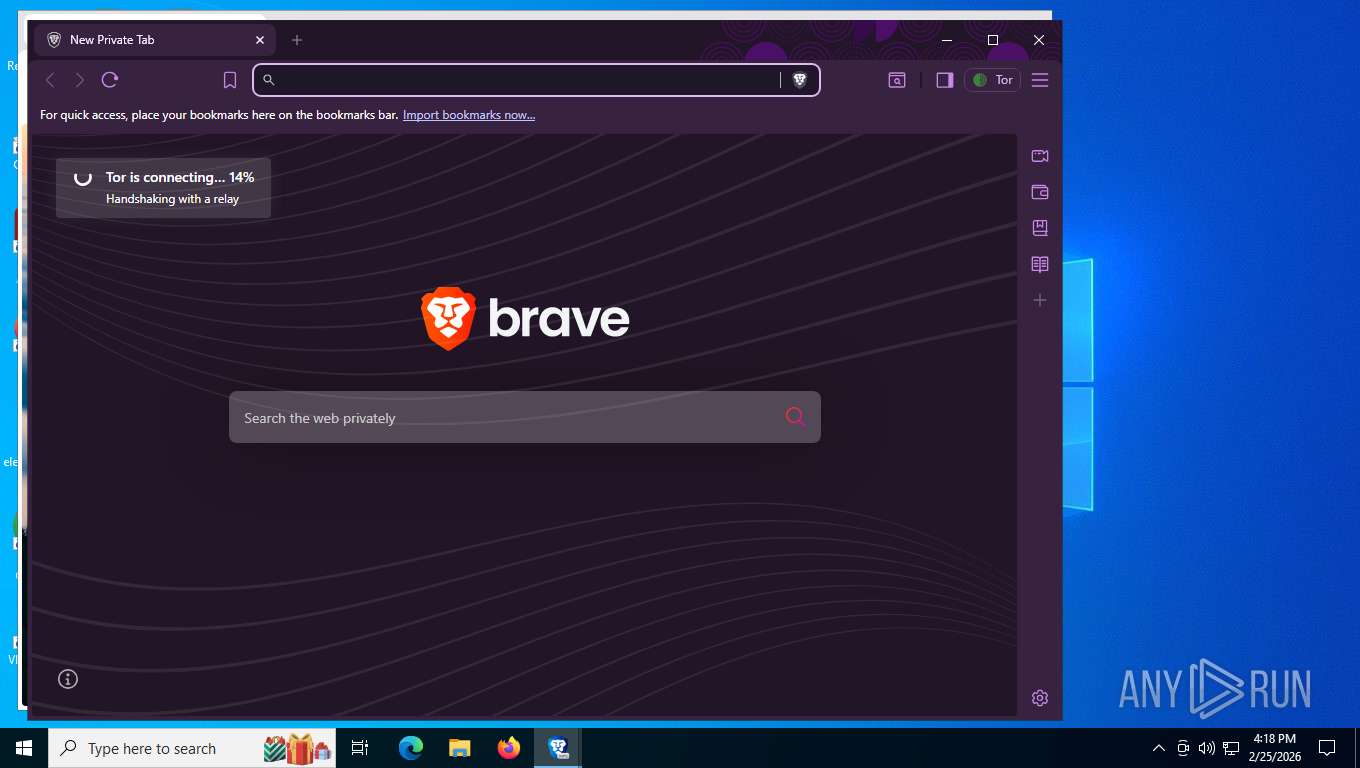This screenshot has width=1360, height=768.
Task: Open the Brave hamburger main menu
Action: pyautogui.click(x=1040, y=80)
